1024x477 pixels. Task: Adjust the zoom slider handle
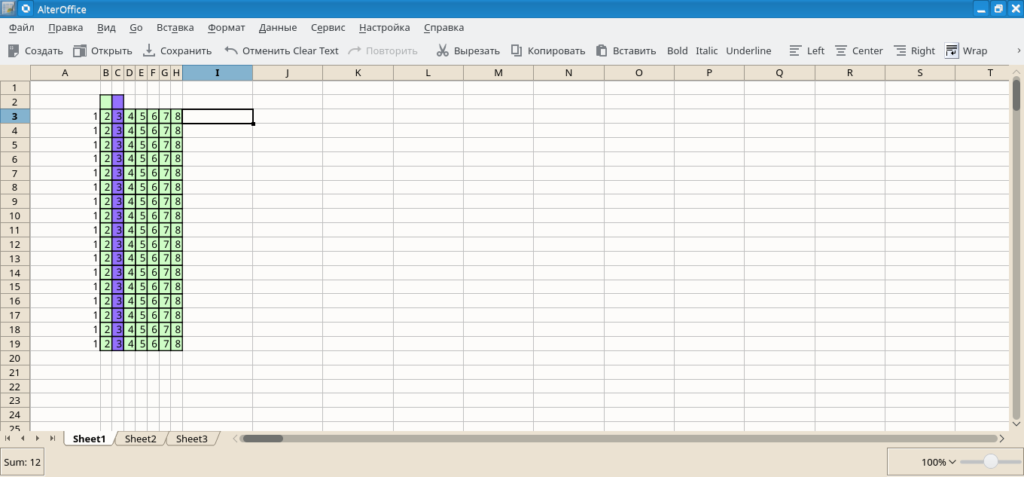click(990, 462)
